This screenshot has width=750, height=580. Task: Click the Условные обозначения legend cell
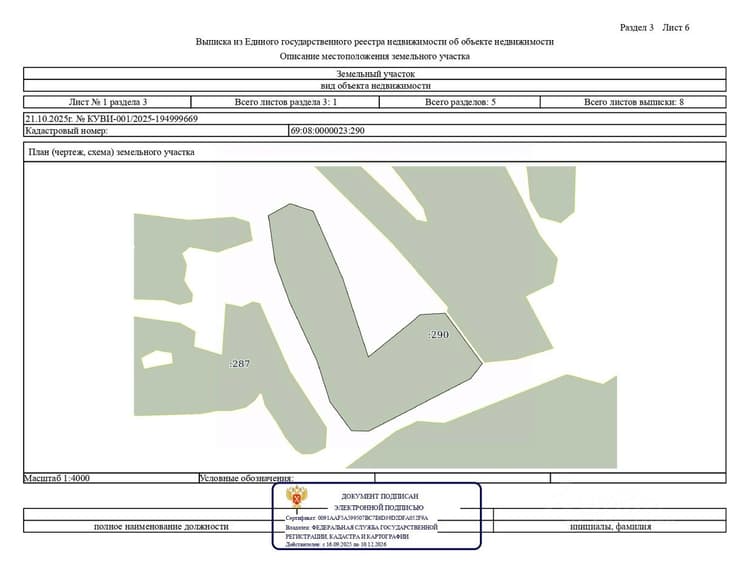(287, 478)
